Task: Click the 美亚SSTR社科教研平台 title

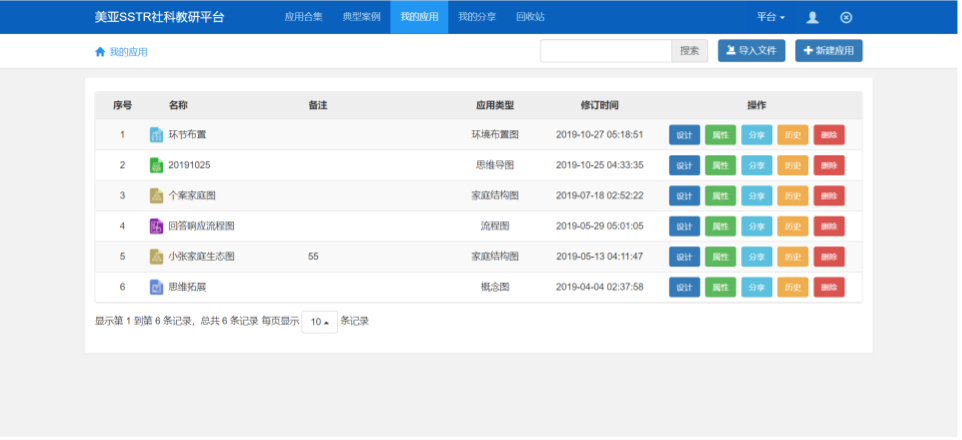Action: [160, 17]
